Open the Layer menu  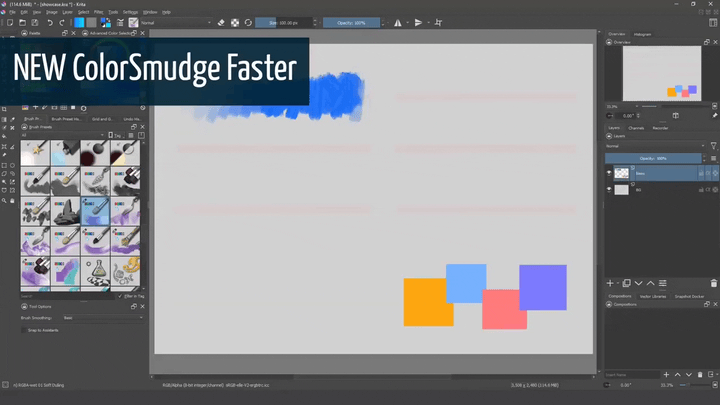67,12
